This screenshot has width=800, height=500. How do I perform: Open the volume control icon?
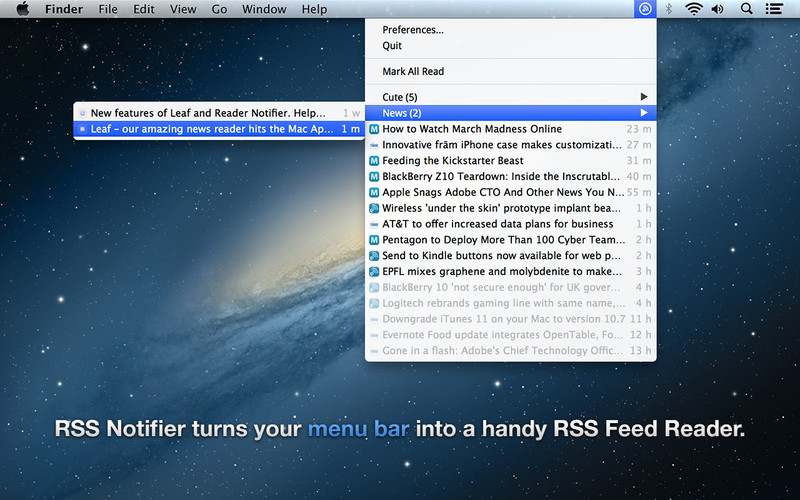point(718,9)
